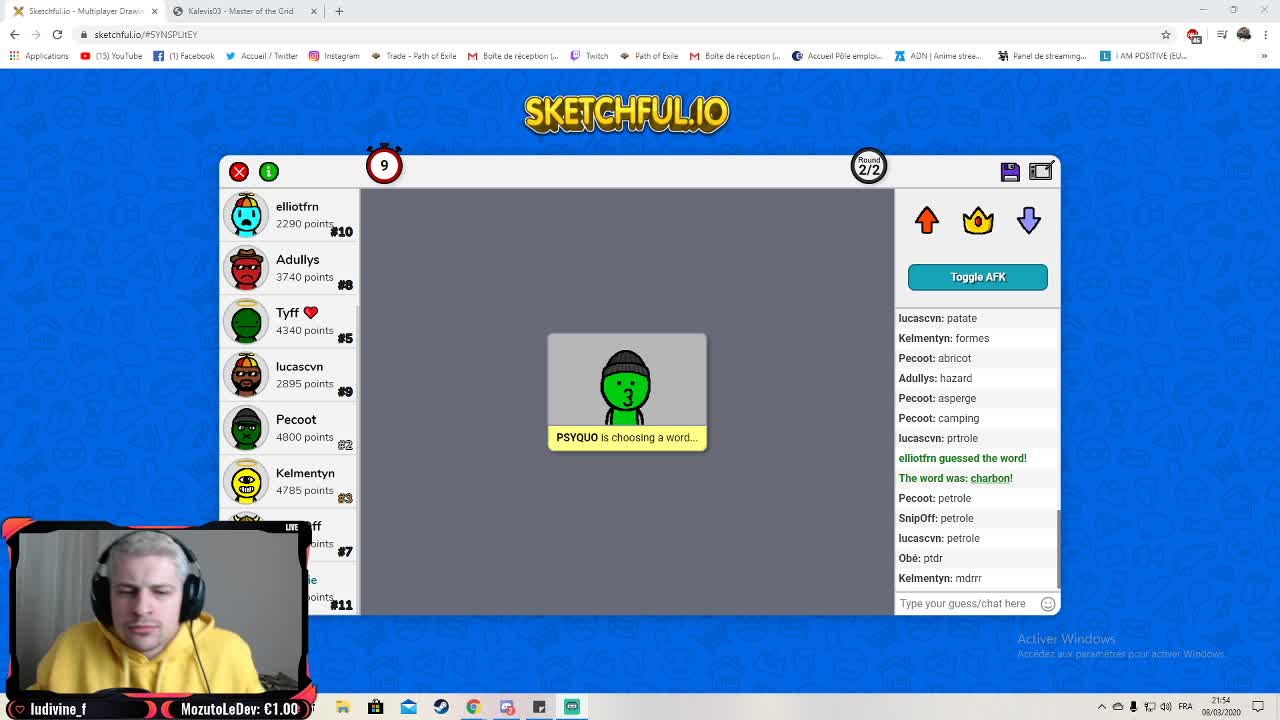Open Panel de streaming bookmark

(1042, 56)
